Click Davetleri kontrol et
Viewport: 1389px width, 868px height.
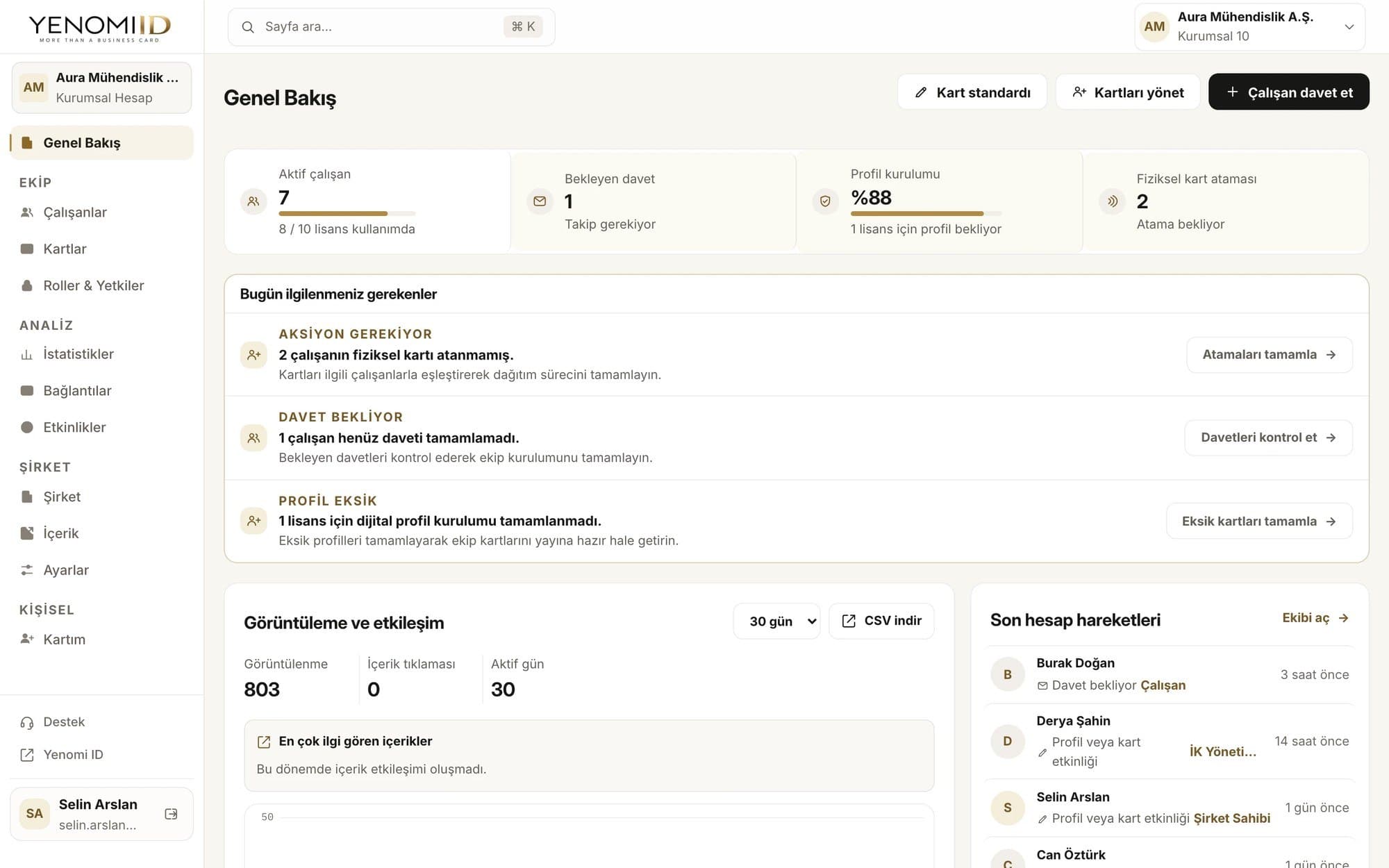(1269, 437)
